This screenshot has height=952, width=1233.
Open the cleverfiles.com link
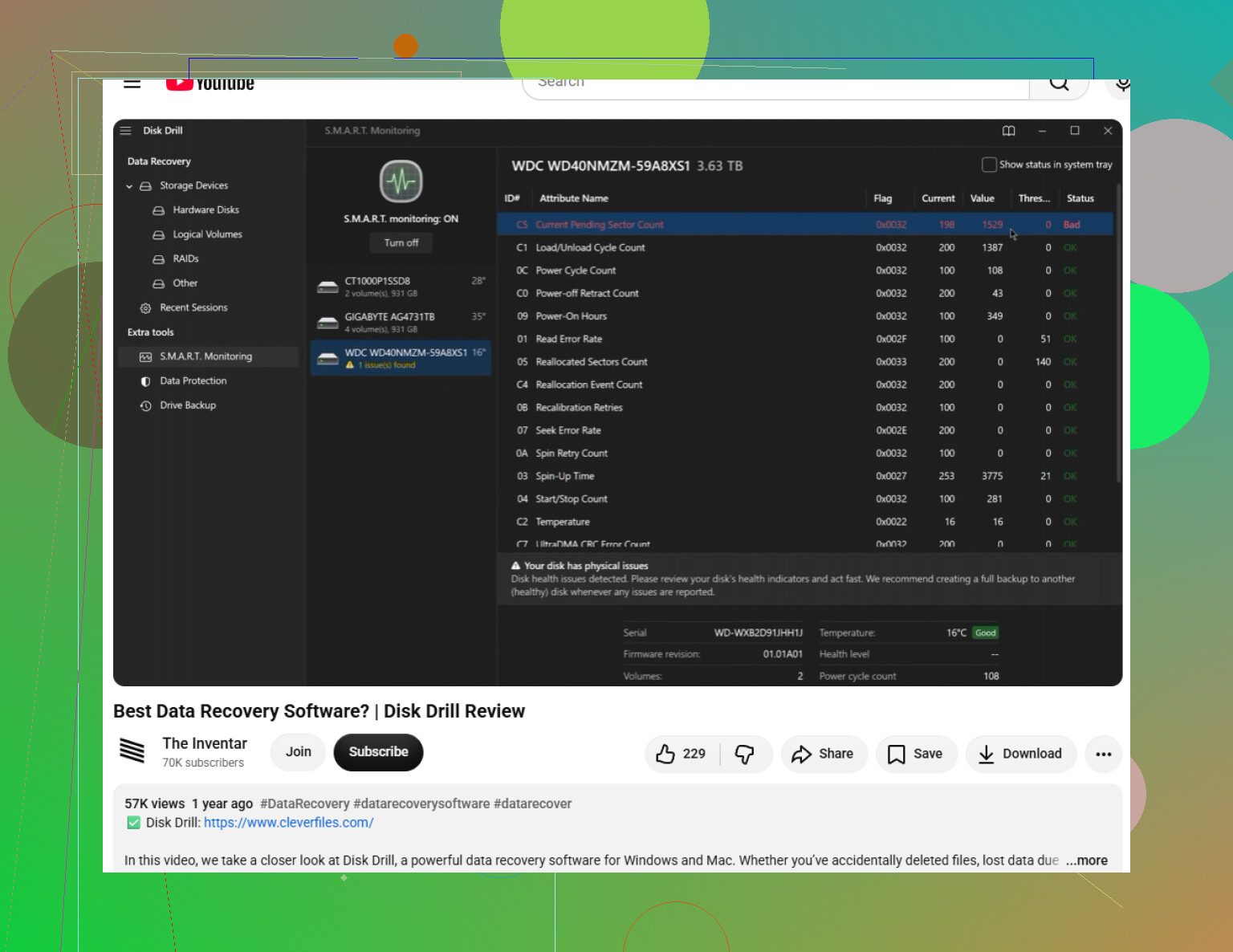[x=288, y=823]
